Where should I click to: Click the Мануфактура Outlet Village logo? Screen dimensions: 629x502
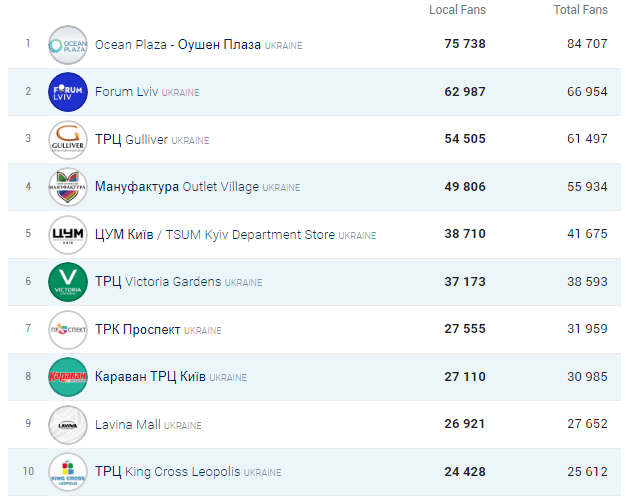[x=68, y=187]
